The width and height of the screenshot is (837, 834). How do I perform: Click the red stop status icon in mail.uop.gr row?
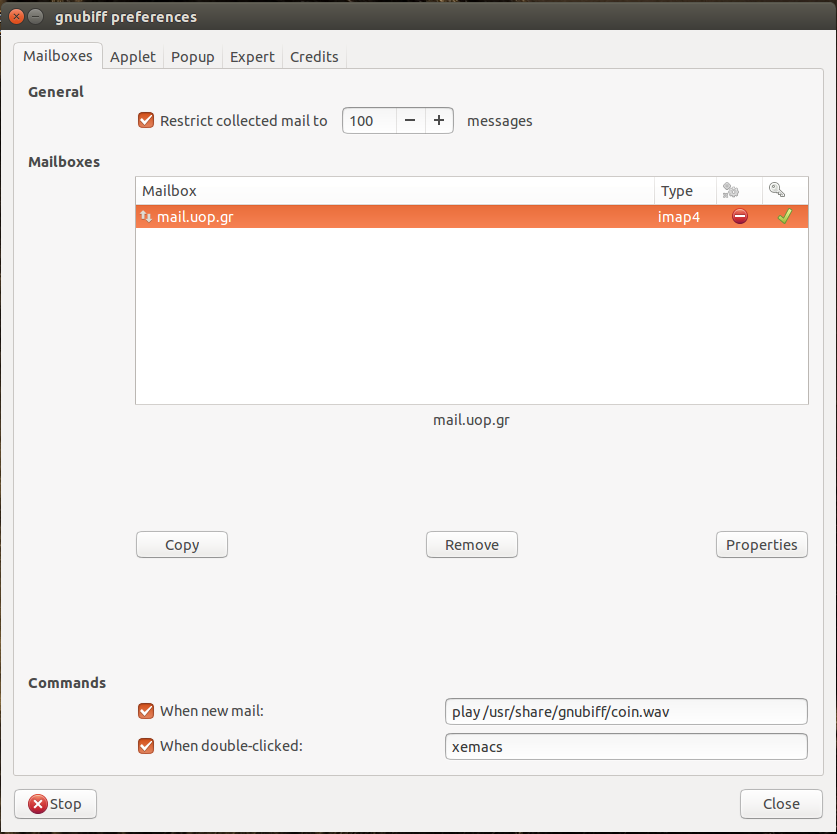pos(739,217)
